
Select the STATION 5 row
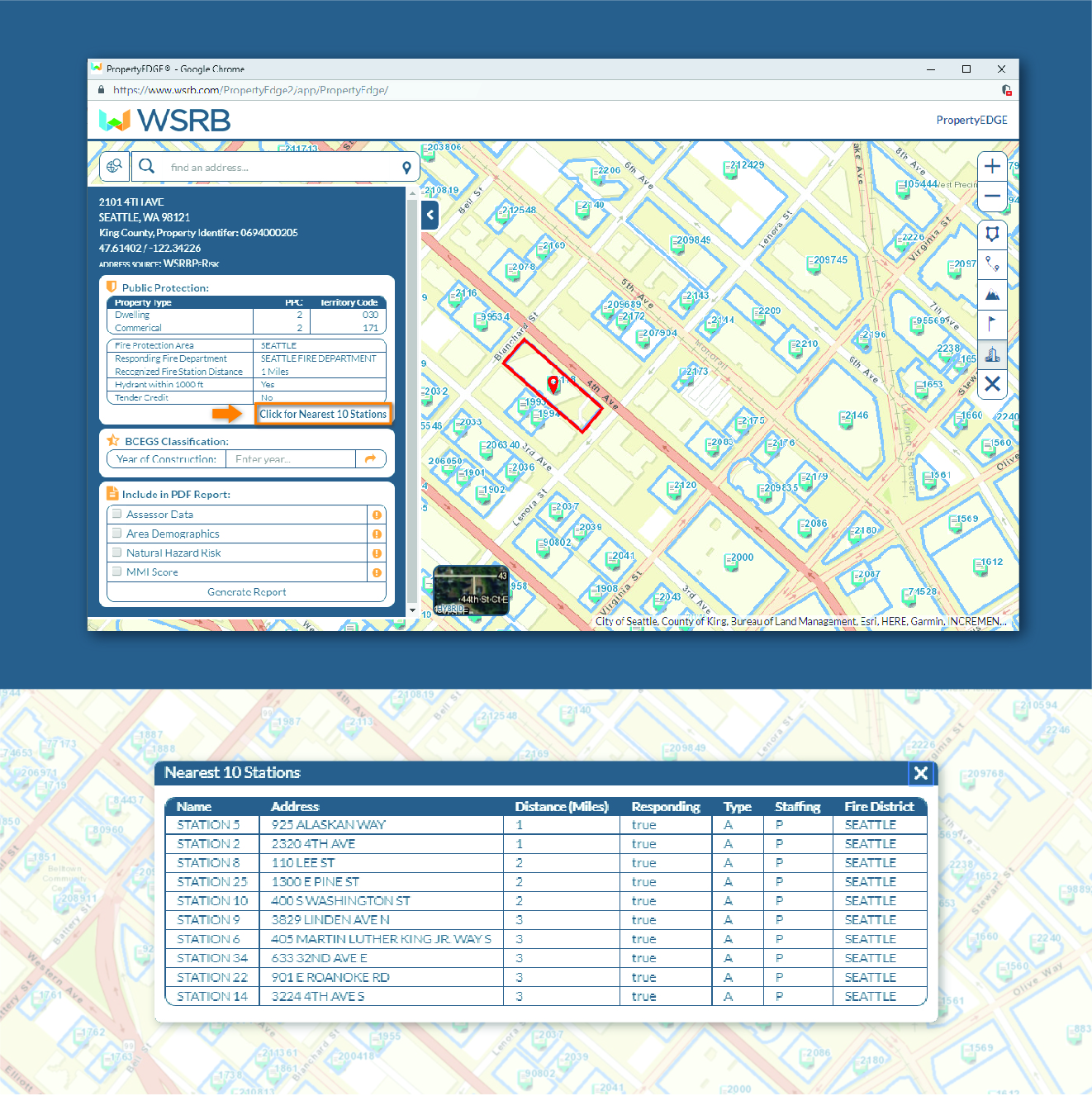coord(546,825)
